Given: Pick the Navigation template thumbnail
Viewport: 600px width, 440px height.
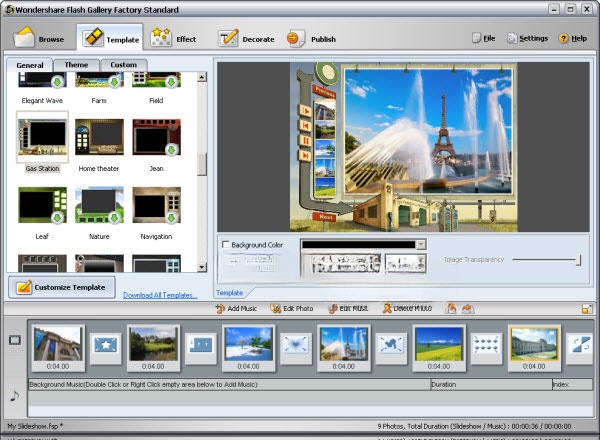Looking at the screenshot, I should (x=157, y=205).
